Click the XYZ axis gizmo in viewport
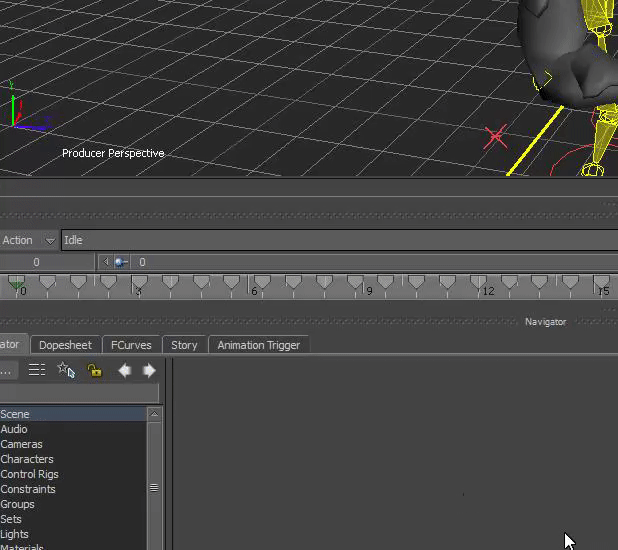This screenshot has width=618, height=550. [22, 108]
